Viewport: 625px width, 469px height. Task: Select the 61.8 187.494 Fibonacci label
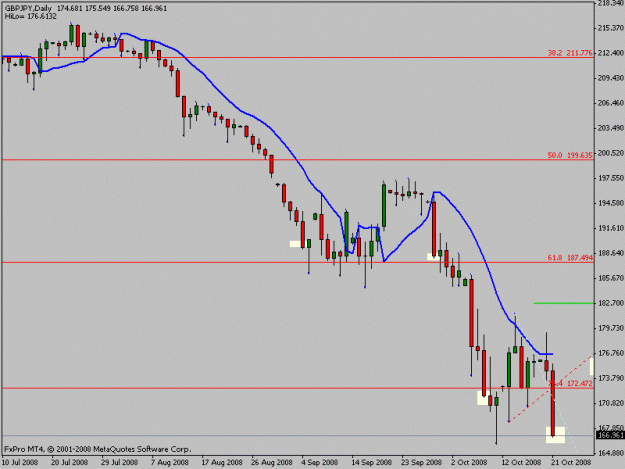(570, 258)
